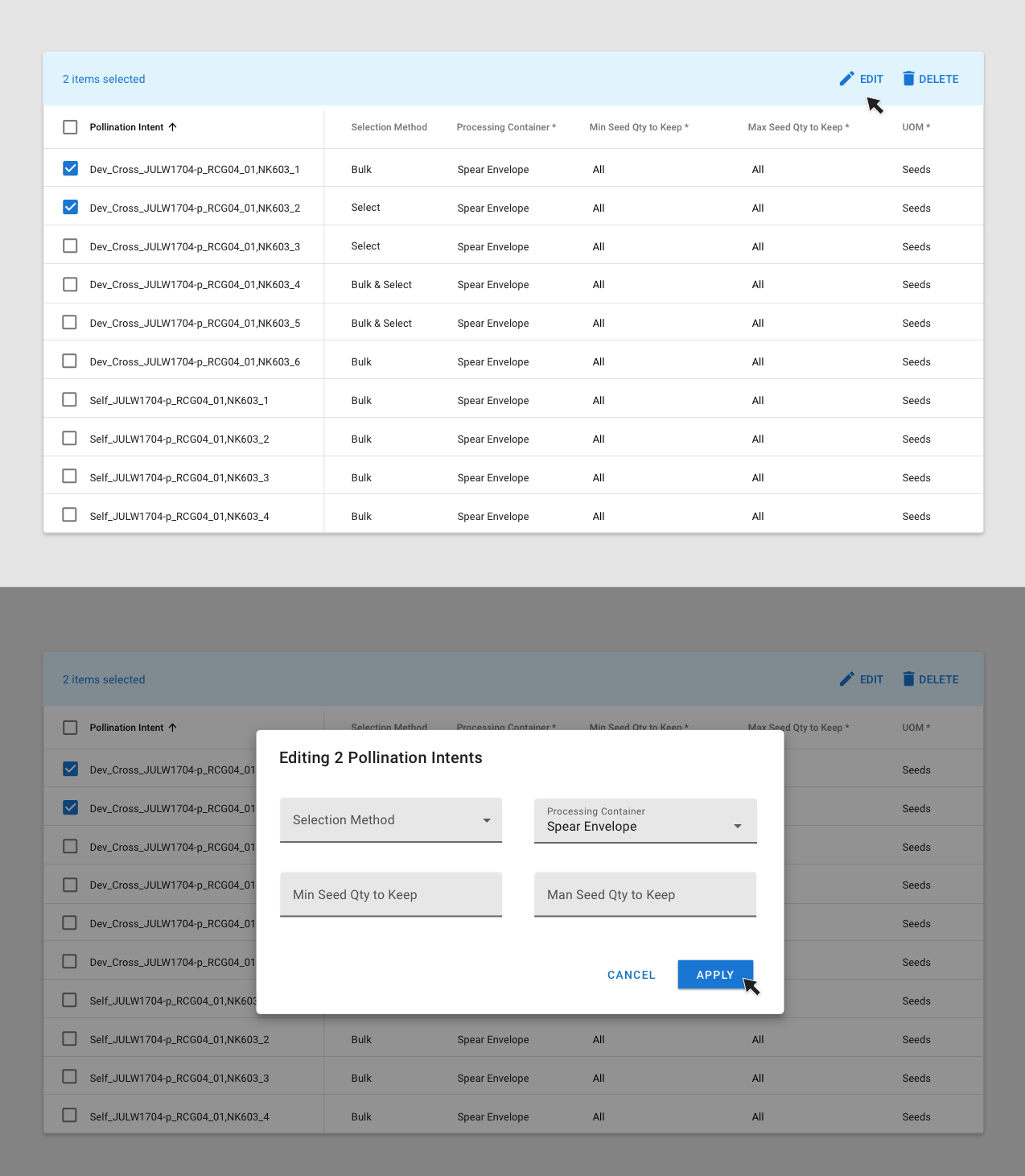Check Dev_Cross NK603_4 row checkbox in upper table
The width and height of the screenshot is (1025, 1176).
point(70,284)
